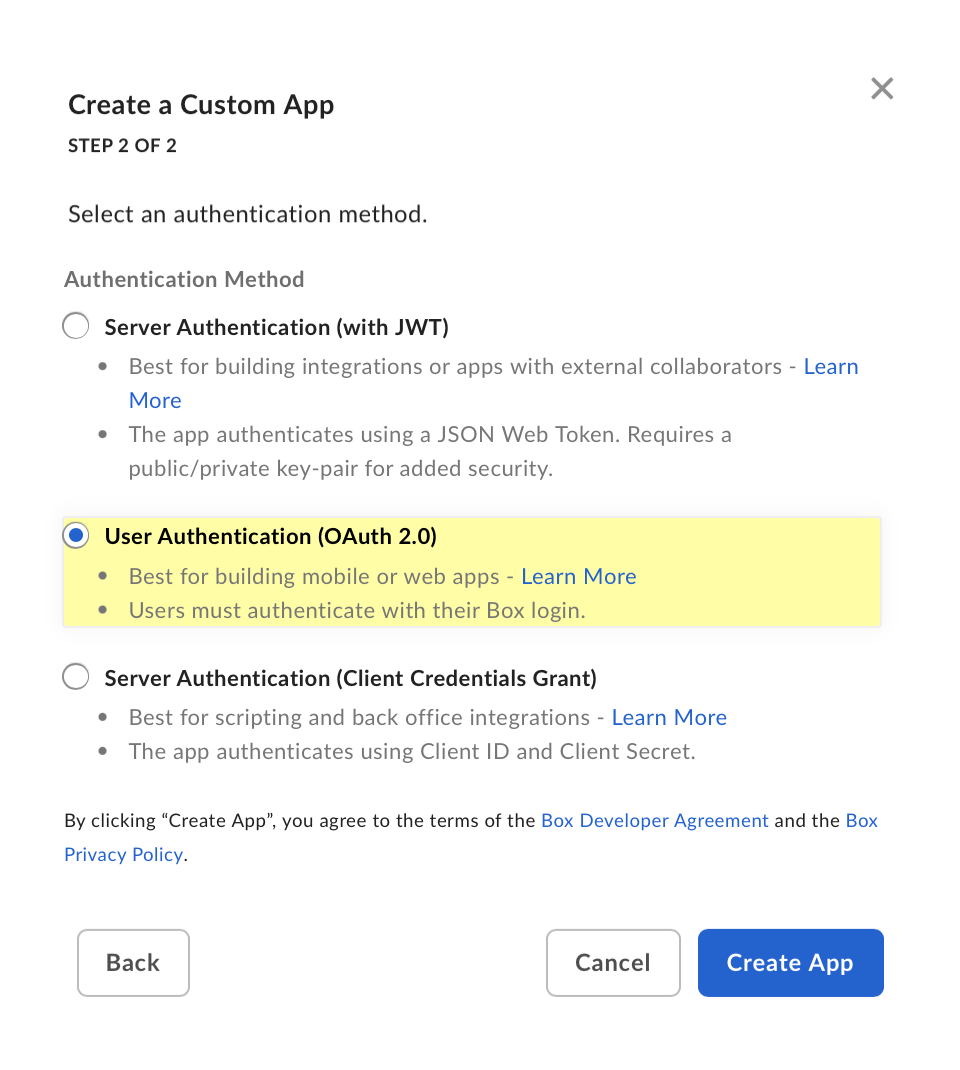Open the Box Developer Agreement link
This screenshot has width=960, height=1070.
[654, 821]
